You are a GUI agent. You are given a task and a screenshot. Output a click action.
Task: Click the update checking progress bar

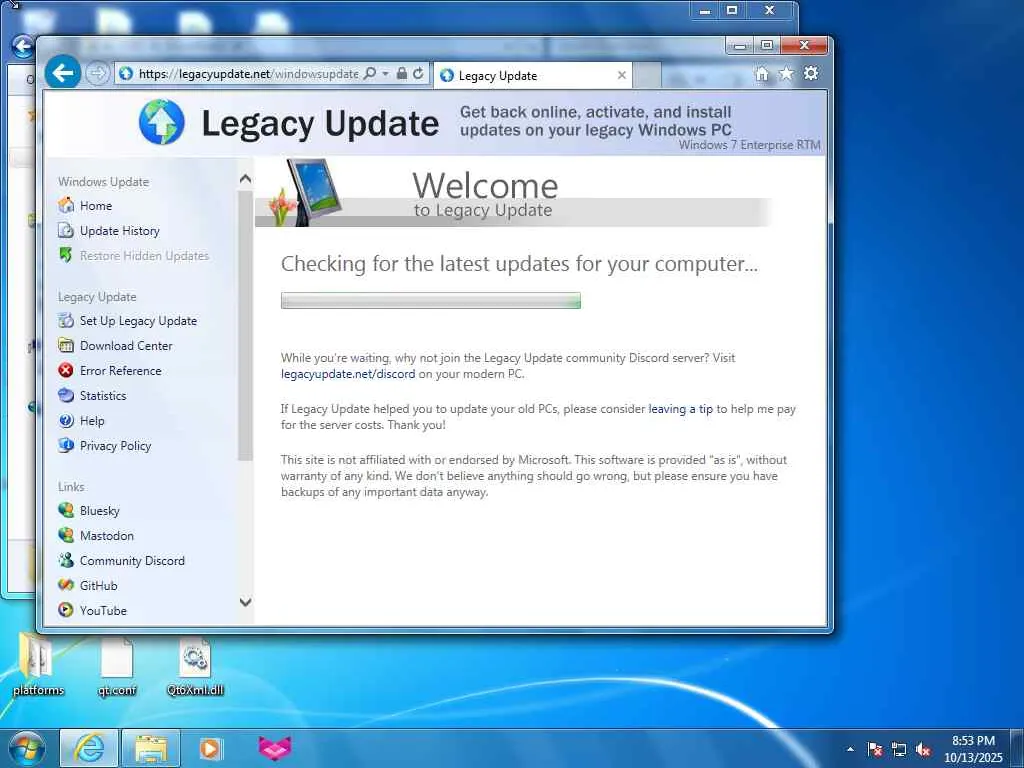430,300
